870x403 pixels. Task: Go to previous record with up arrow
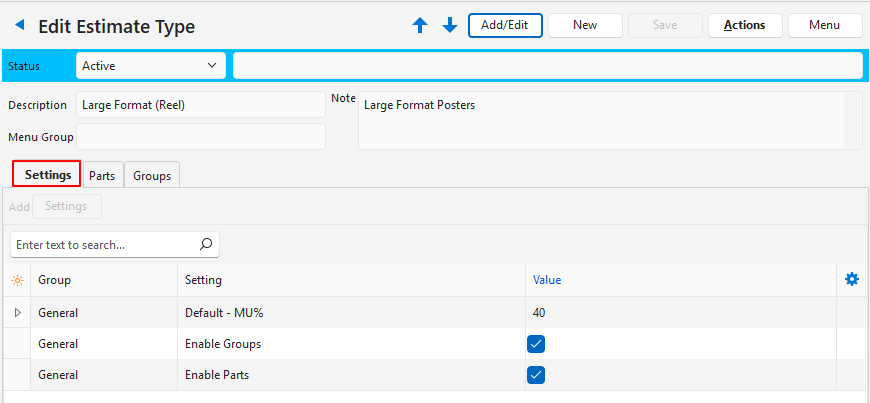(x=420, y=25)
